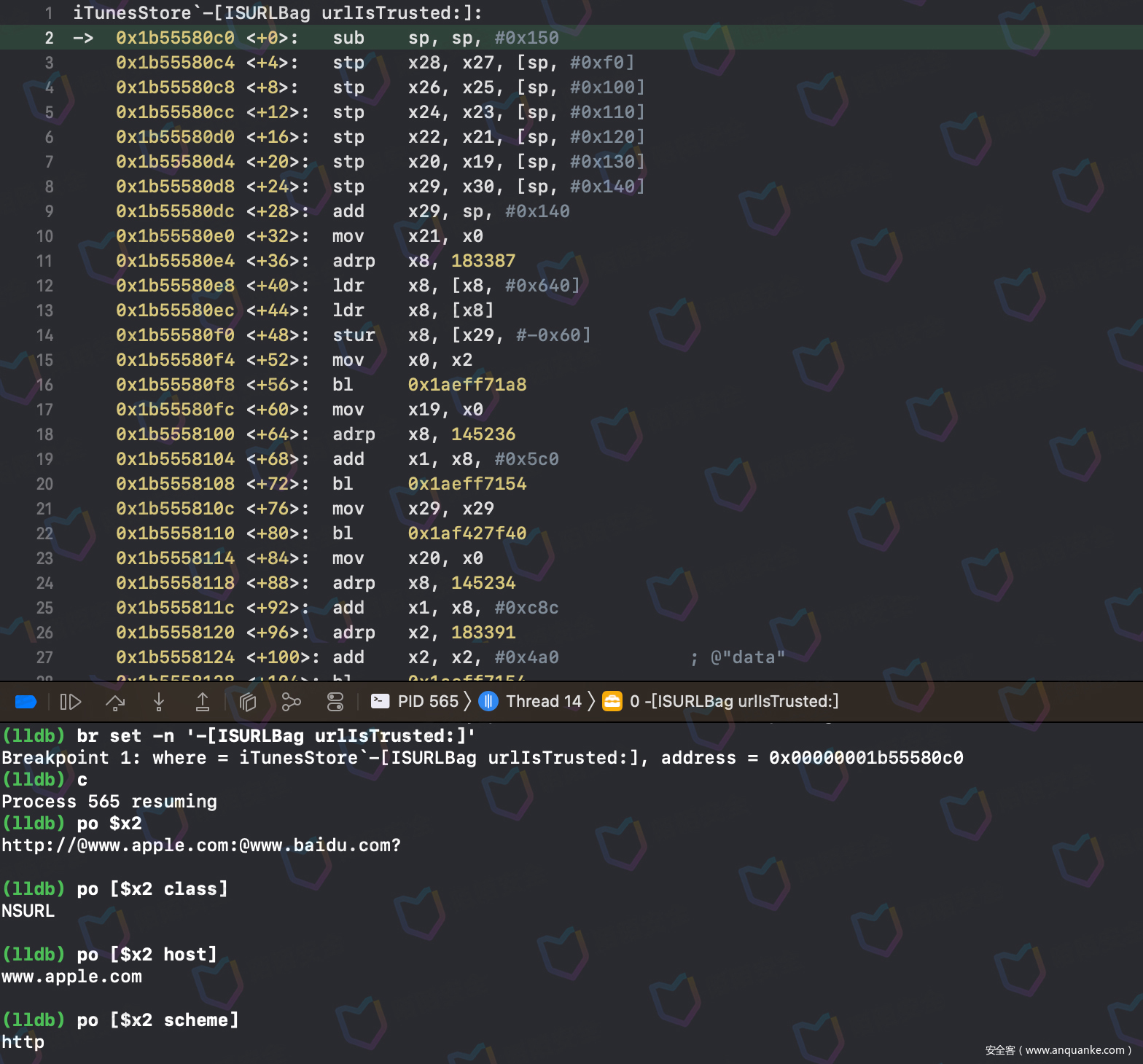
Task: Click the bl 0x1af427f40 call address
Action: click(467, 533)
